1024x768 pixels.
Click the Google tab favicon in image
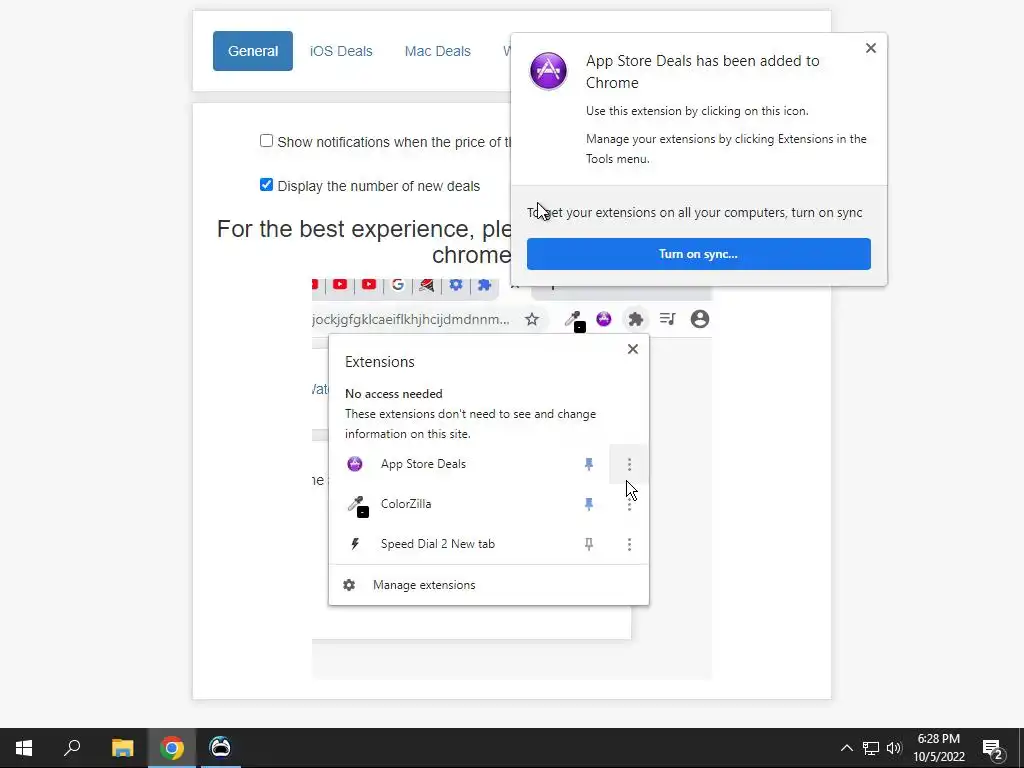(398, 285)
